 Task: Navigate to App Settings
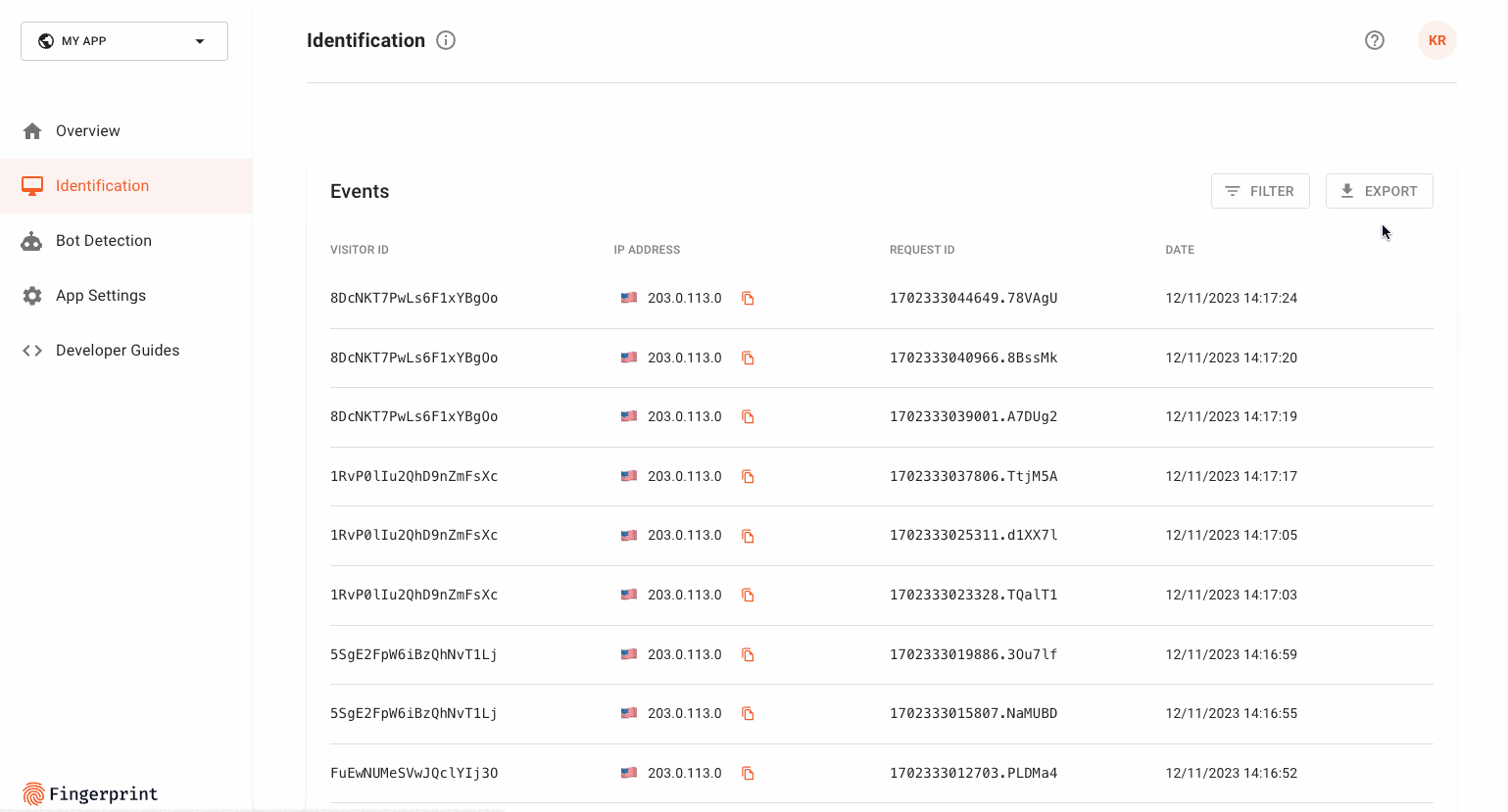(x=100, y=296)
